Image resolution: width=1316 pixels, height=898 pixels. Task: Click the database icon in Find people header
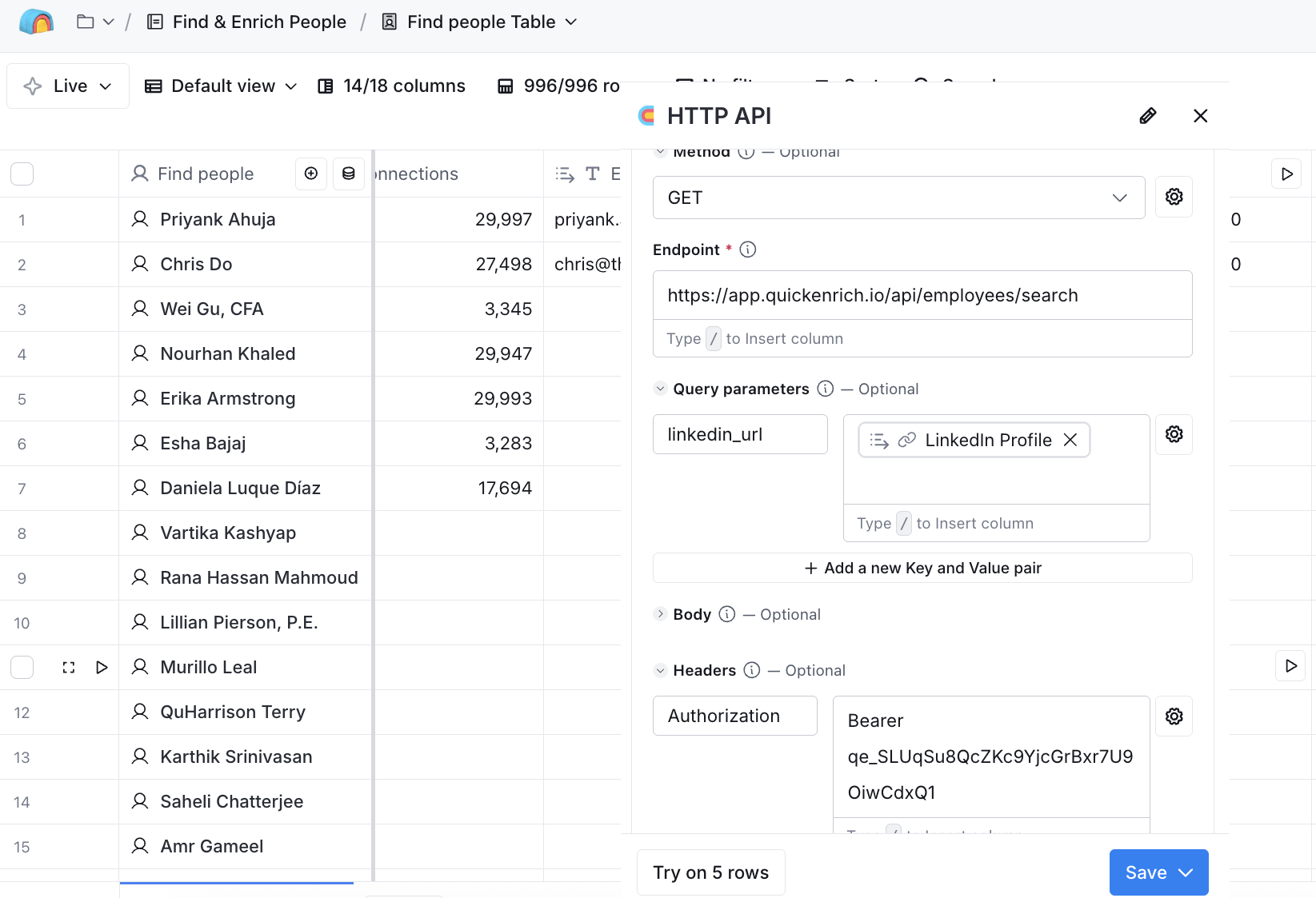(349, 174)
